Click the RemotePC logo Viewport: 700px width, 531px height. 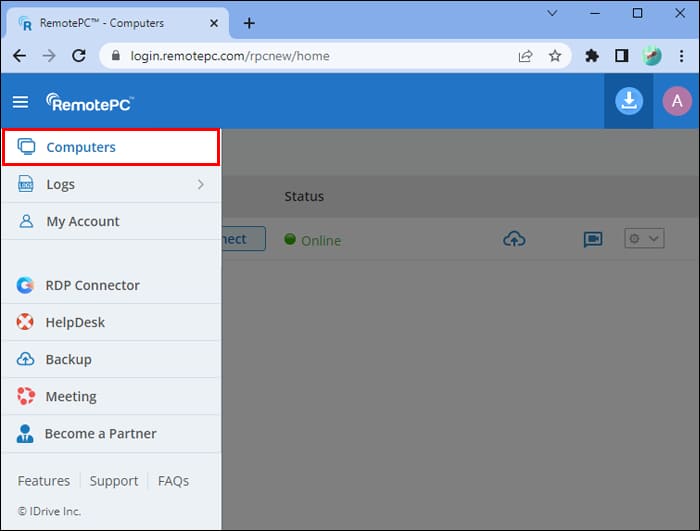(90, 102)
